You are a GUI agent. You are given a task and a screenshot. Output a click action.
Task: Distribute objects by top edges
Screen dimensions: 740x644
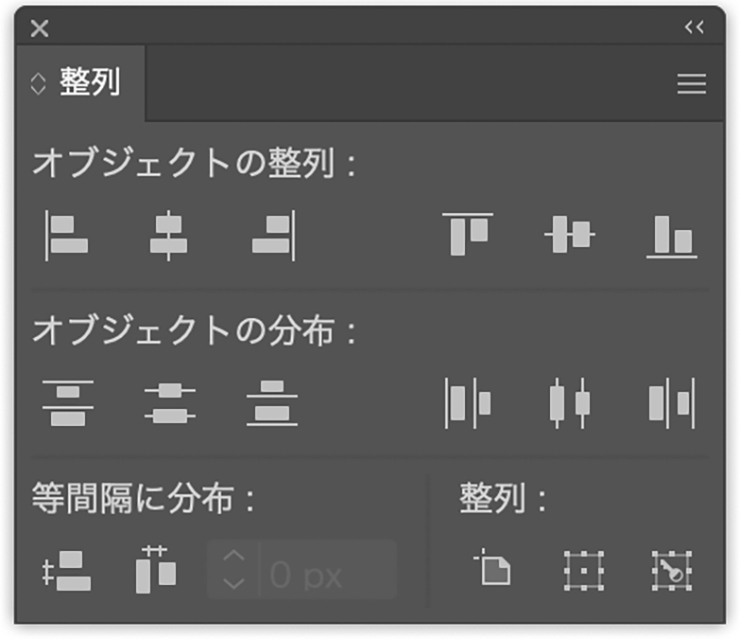pyautogui.click(x=67, y=403)
